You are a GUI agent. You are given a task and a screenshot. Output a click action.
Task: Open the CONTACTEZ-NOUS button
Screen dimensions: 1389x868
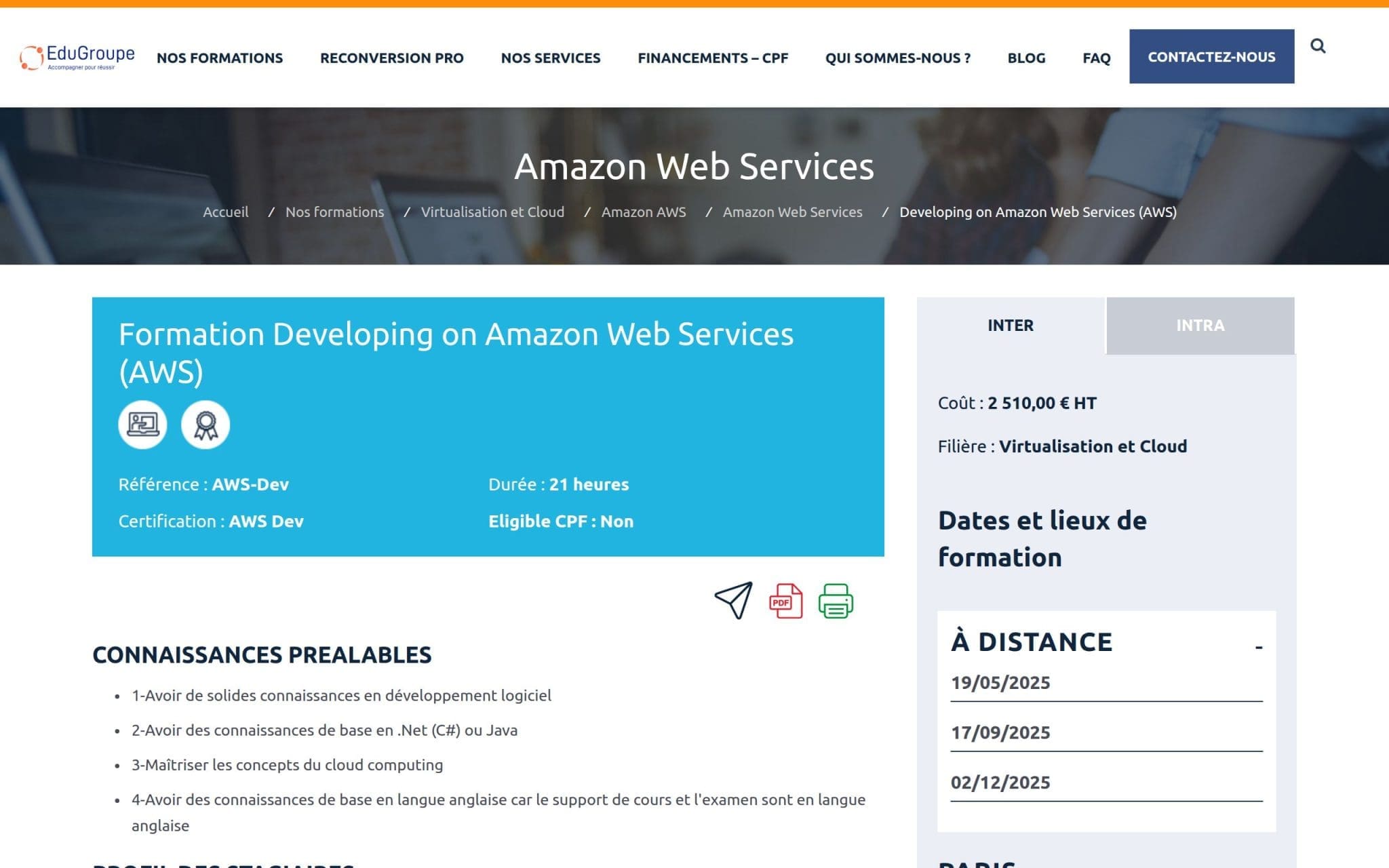click(x=1211, y=58)
